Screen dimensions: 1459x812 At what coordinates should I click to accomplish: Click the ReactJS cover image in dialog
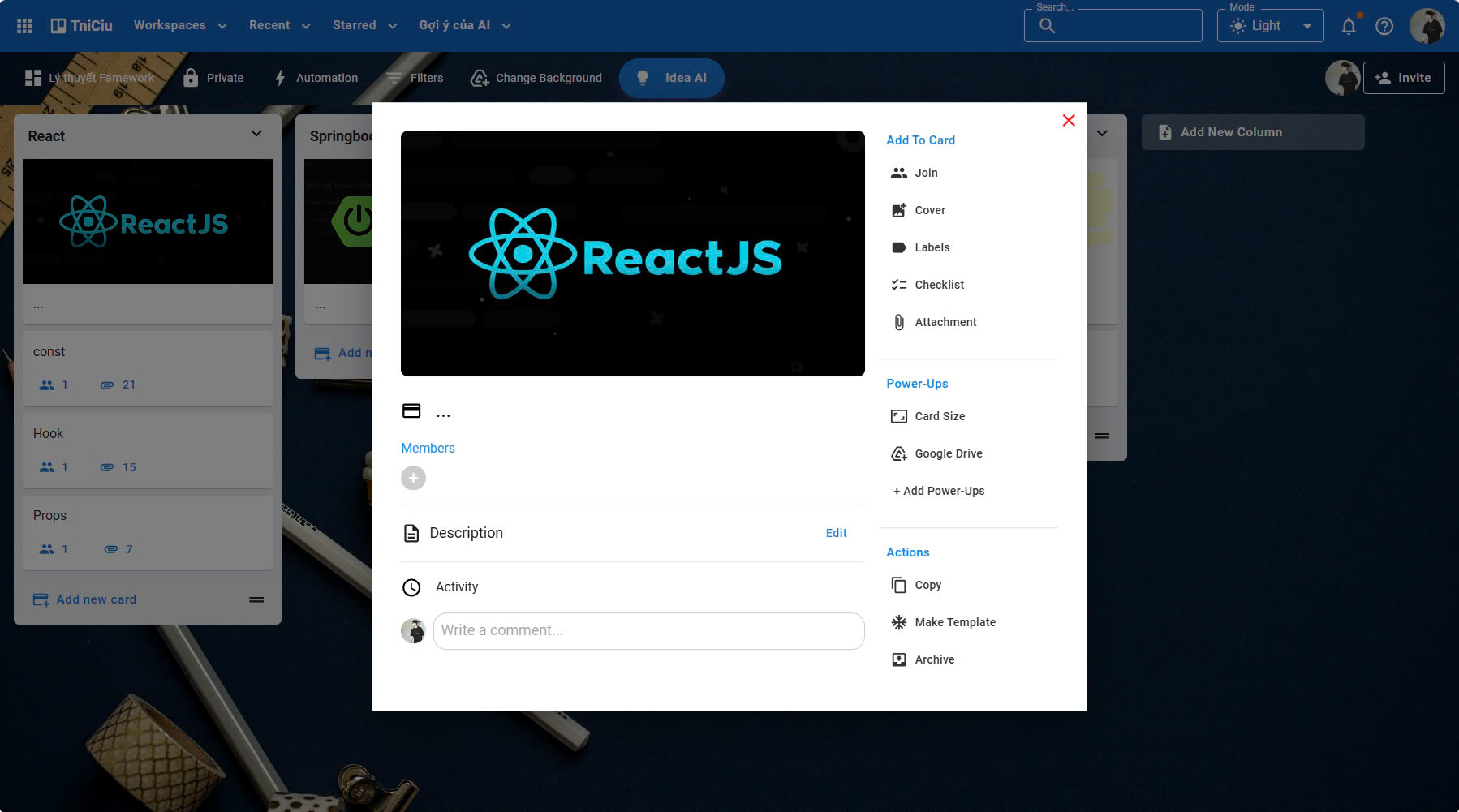633,253
